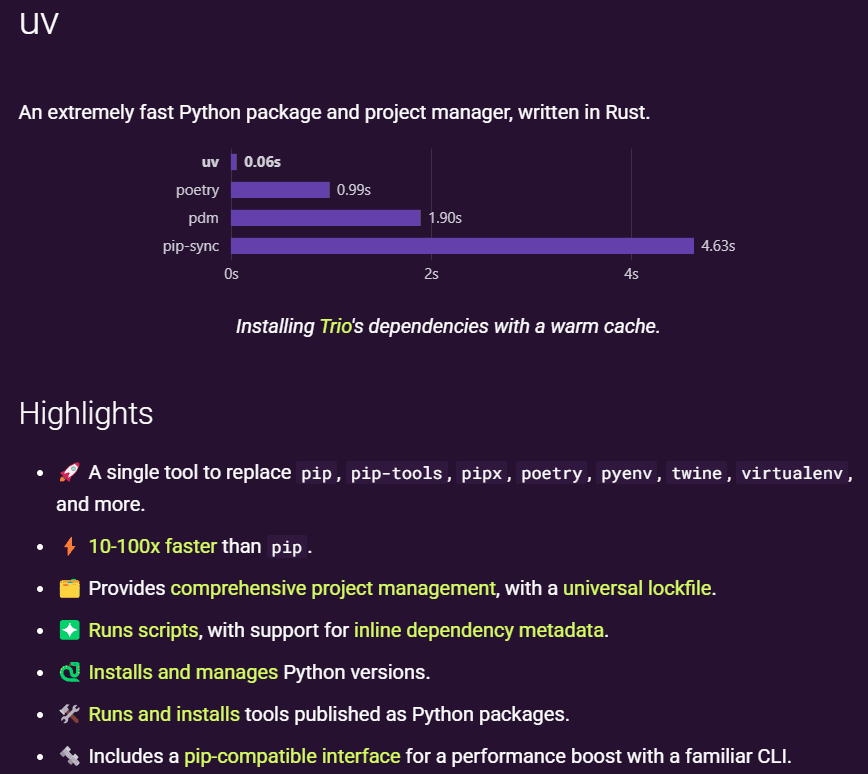Viewport: 868px width, 774px height.
Task: Click the 'Runs and installs' link
Action: [x=164, y=714]
